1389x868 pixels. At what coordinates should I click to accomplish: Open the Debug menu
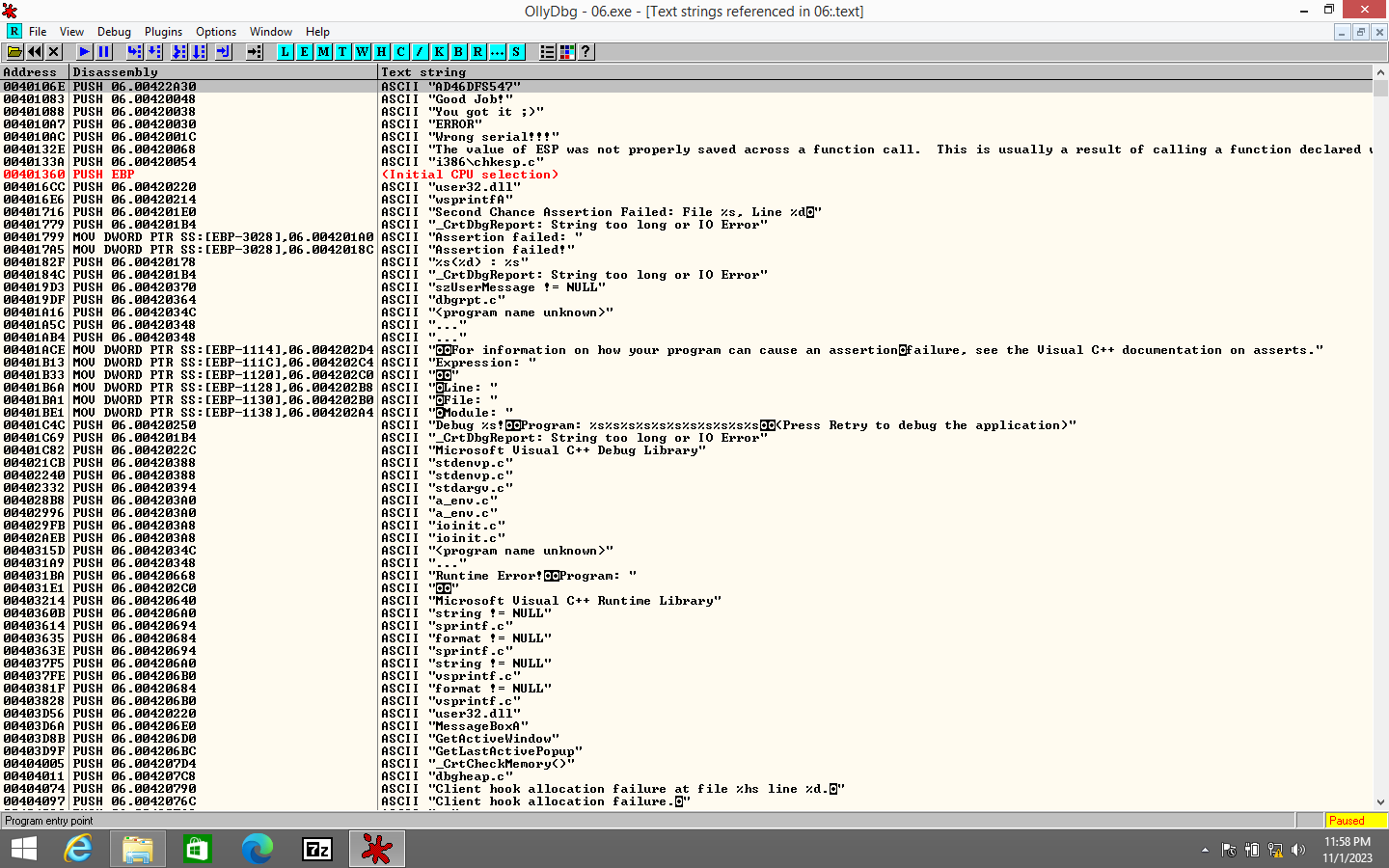point(114,32)
